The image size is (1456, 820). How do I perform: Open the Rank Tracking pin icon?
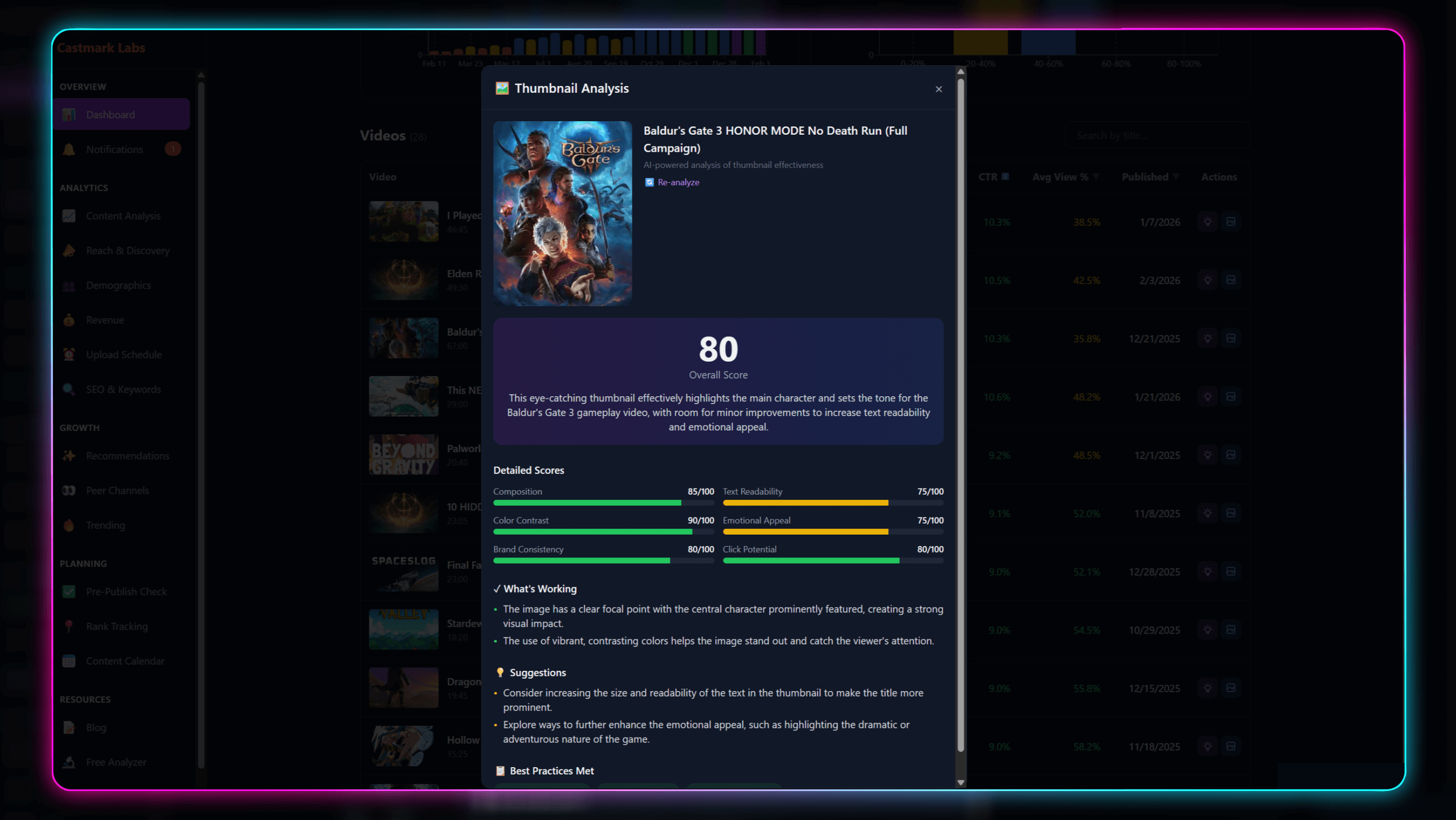tap(69, 626)
